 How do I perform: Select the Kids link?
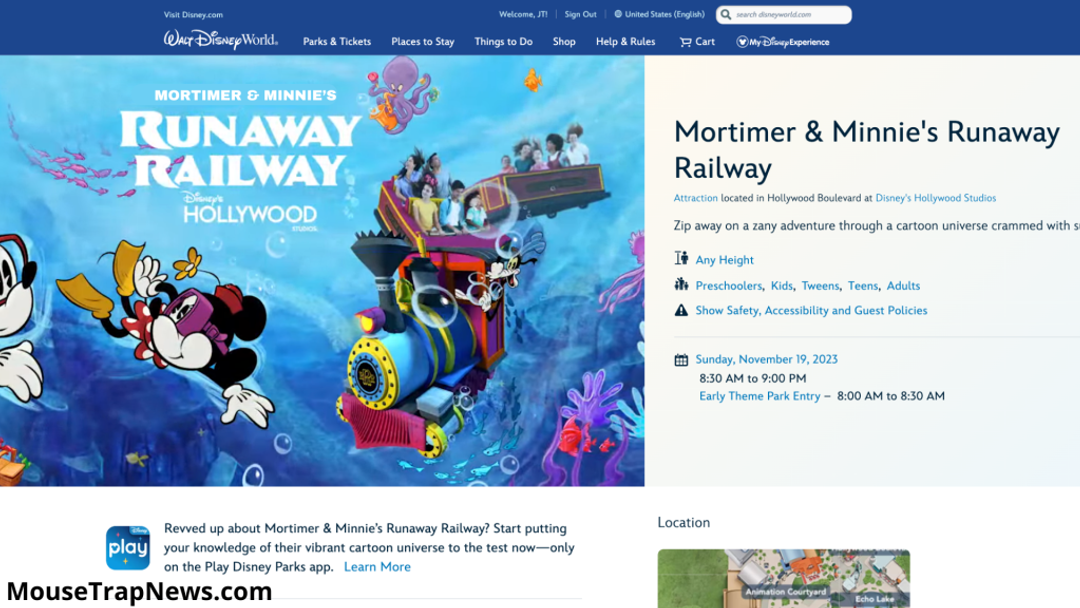coord(782,286)
